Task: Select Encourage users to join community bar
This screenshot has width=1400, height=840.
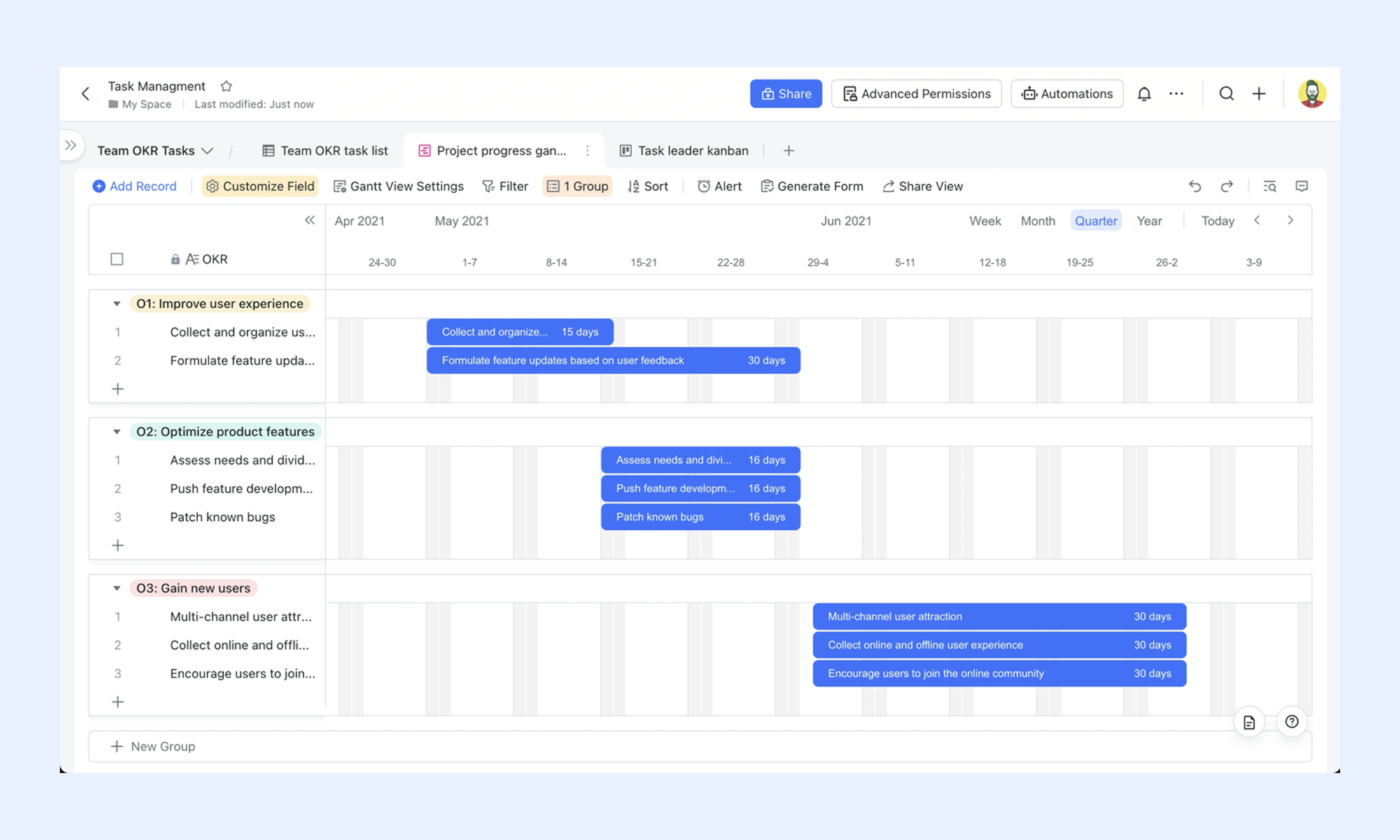Action: 1000,673
